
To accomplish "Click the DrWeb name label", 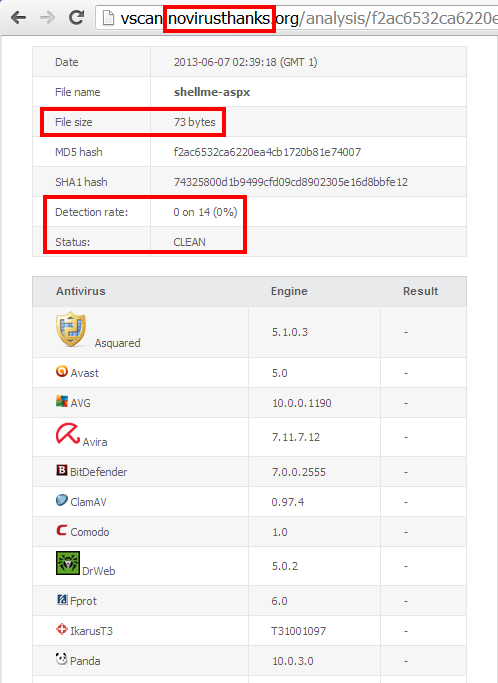I will [99, 571].
